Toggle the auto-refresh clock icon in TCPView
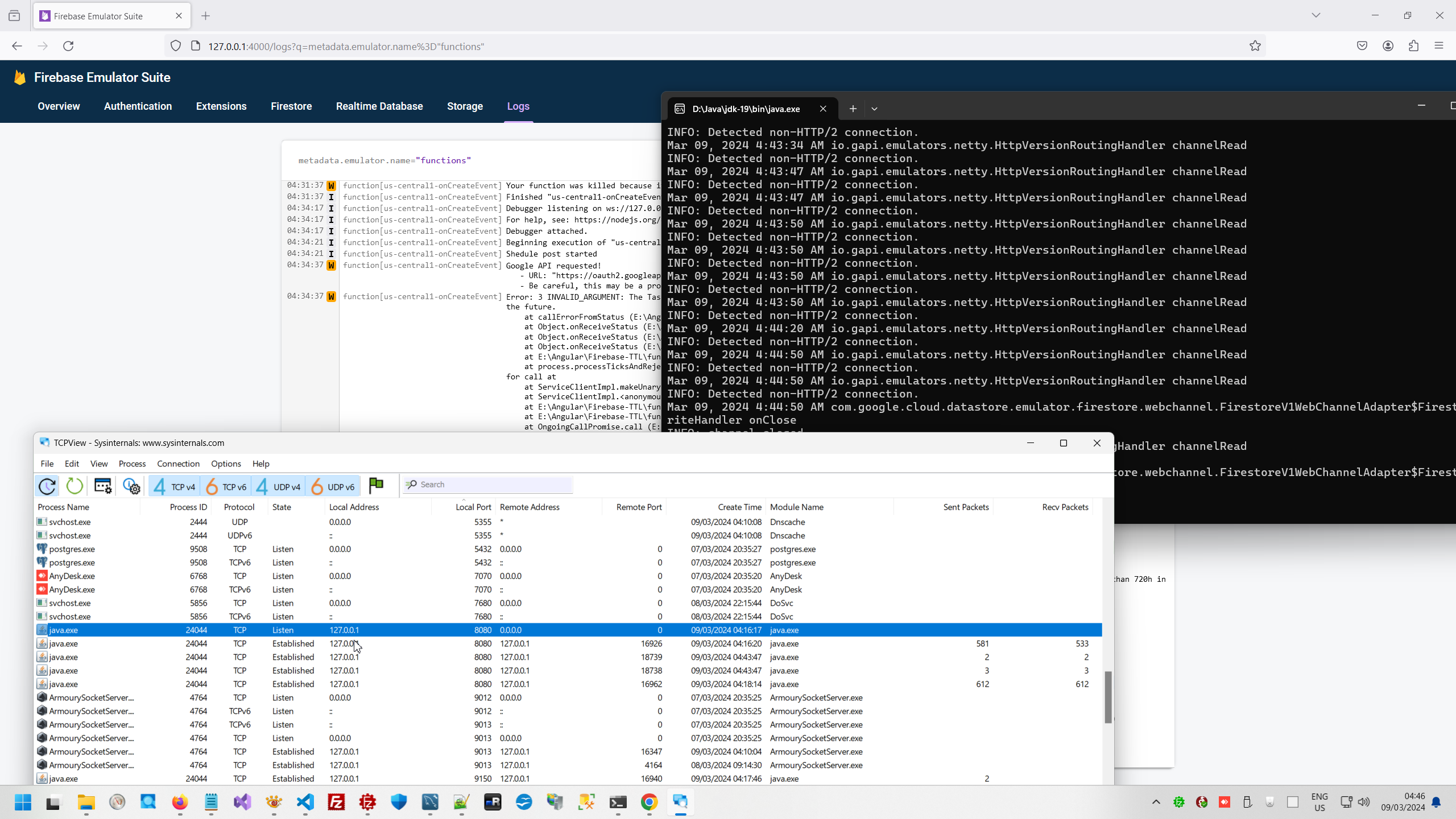1456x819 pixels. 47,486
